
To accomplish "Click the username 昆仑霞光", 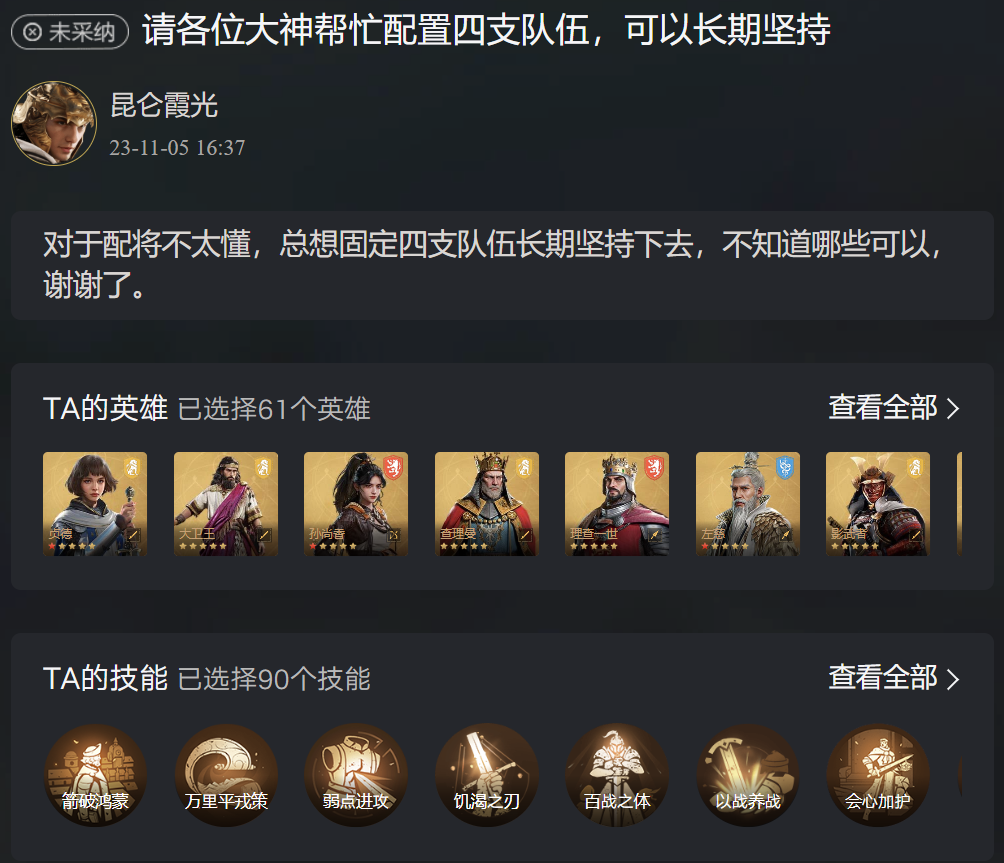I will (x=164, y=105).
